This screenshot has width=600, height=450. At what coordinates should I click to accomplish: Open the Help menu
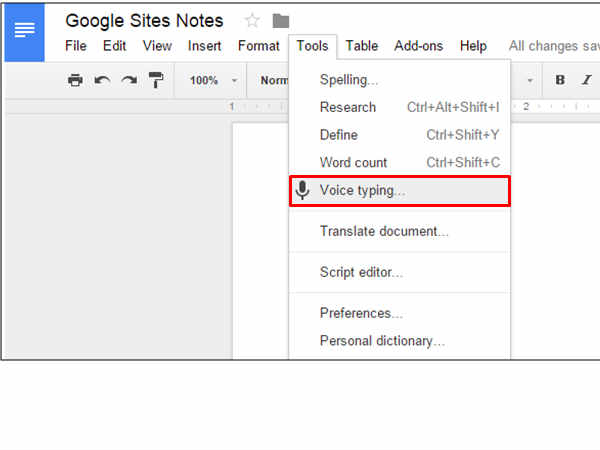click(x=473, y=46)
